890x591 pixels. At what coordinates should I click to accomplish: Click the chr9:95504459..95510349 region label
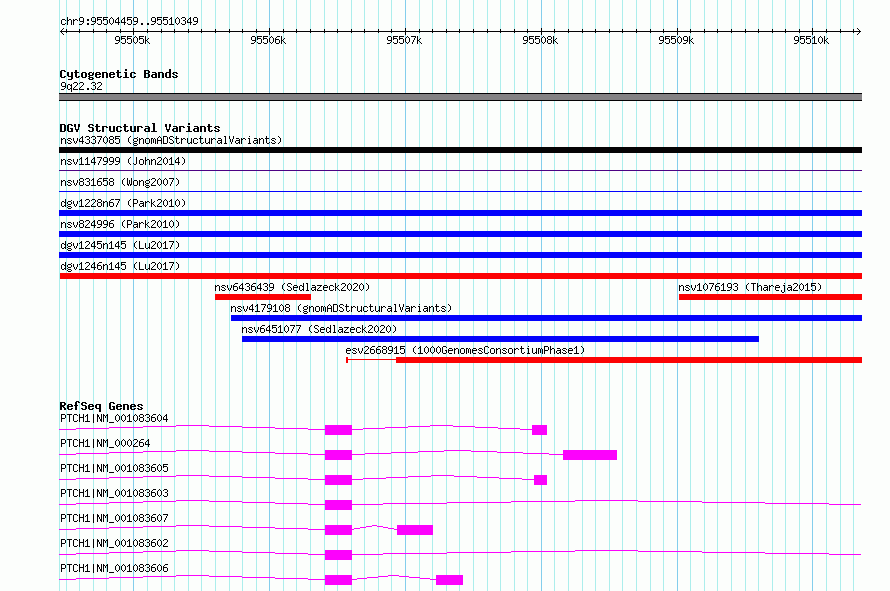[129, 21]
